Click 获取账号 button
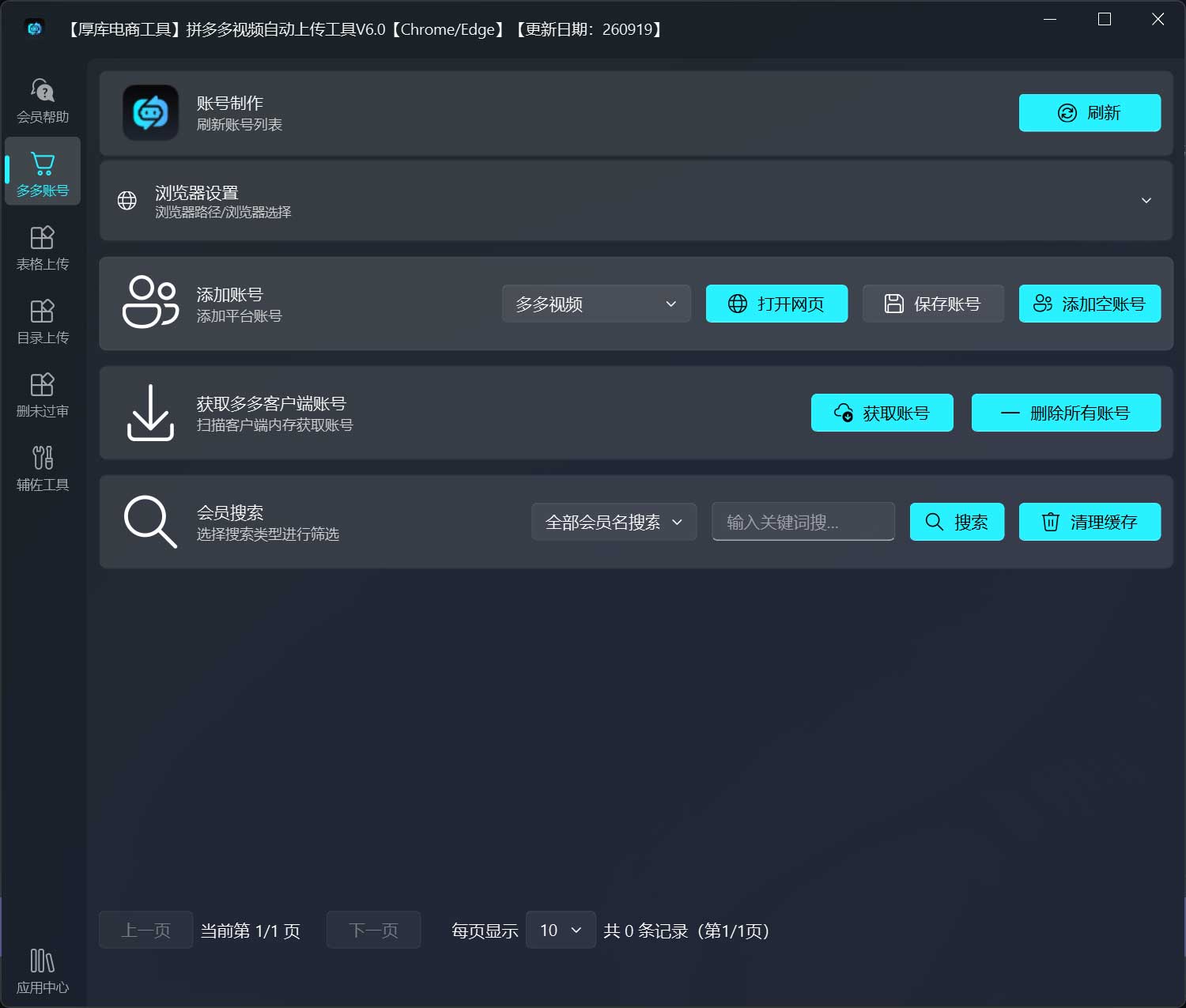 coord(882,413)
